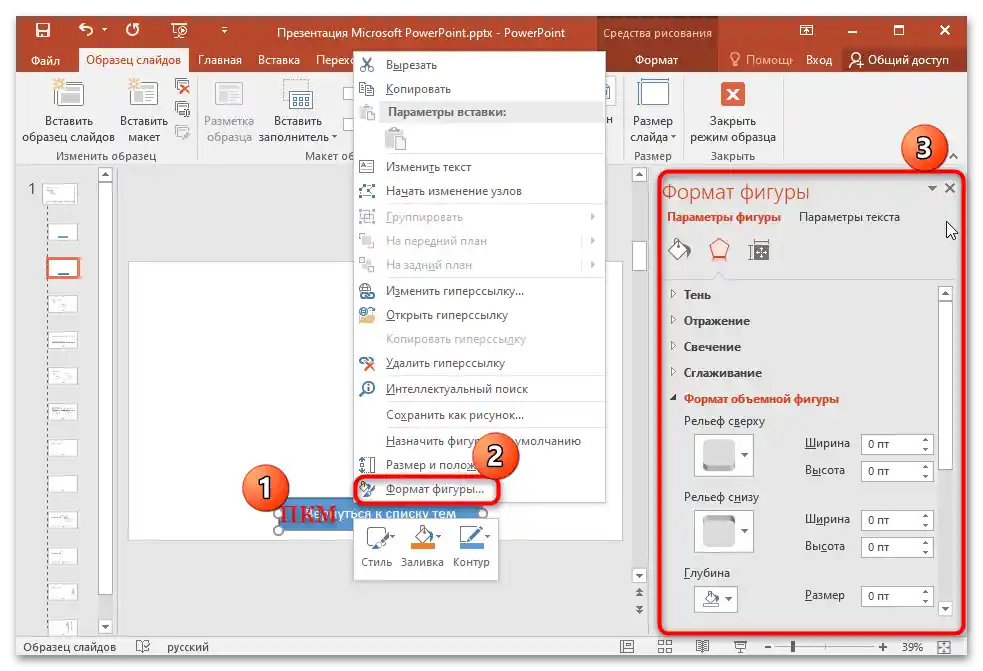Click the Redo repeat icon

pos(132,29)
